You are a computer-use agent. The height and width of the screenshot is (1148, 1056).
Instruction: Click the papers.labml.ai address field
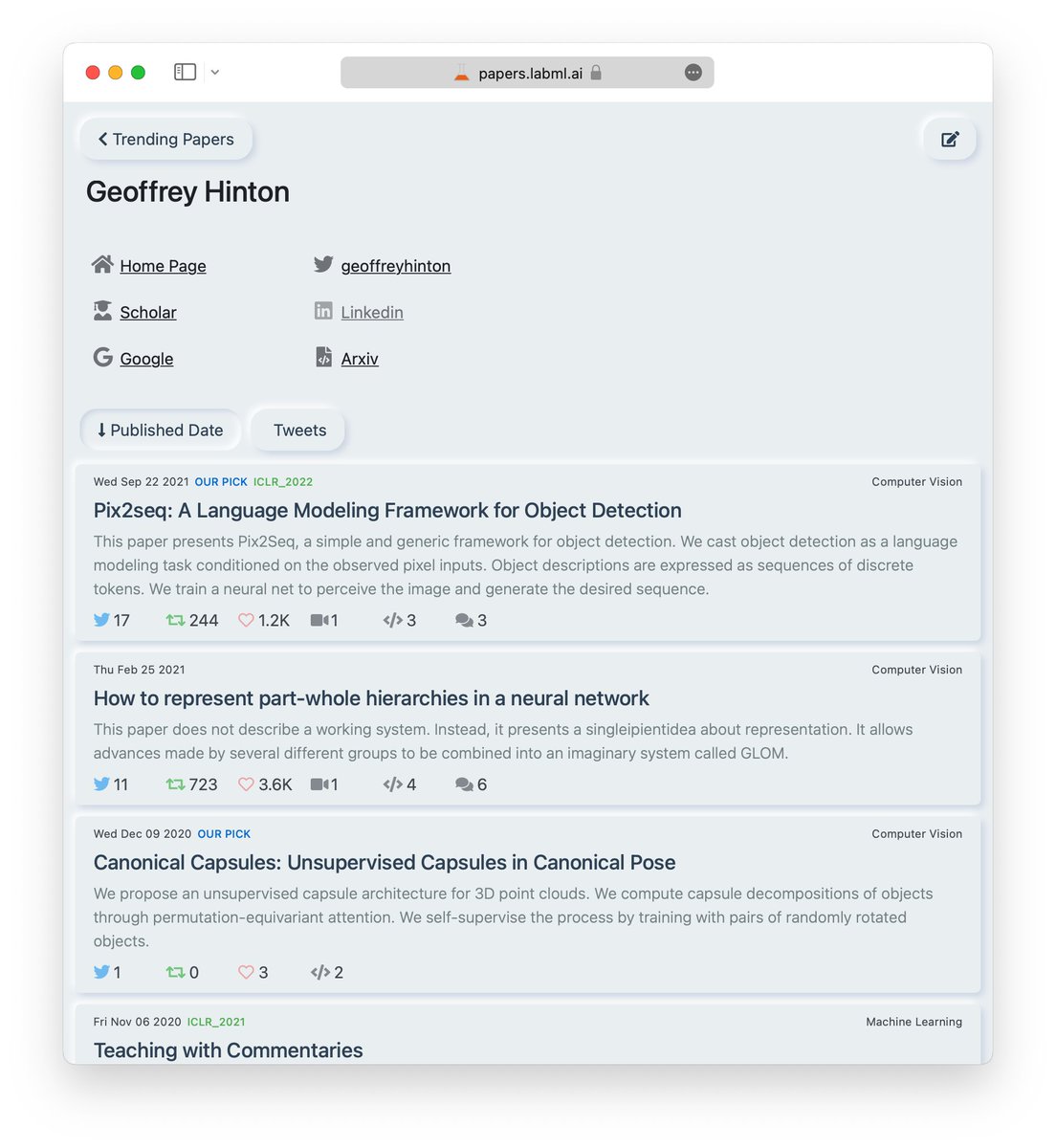point(527,73)
